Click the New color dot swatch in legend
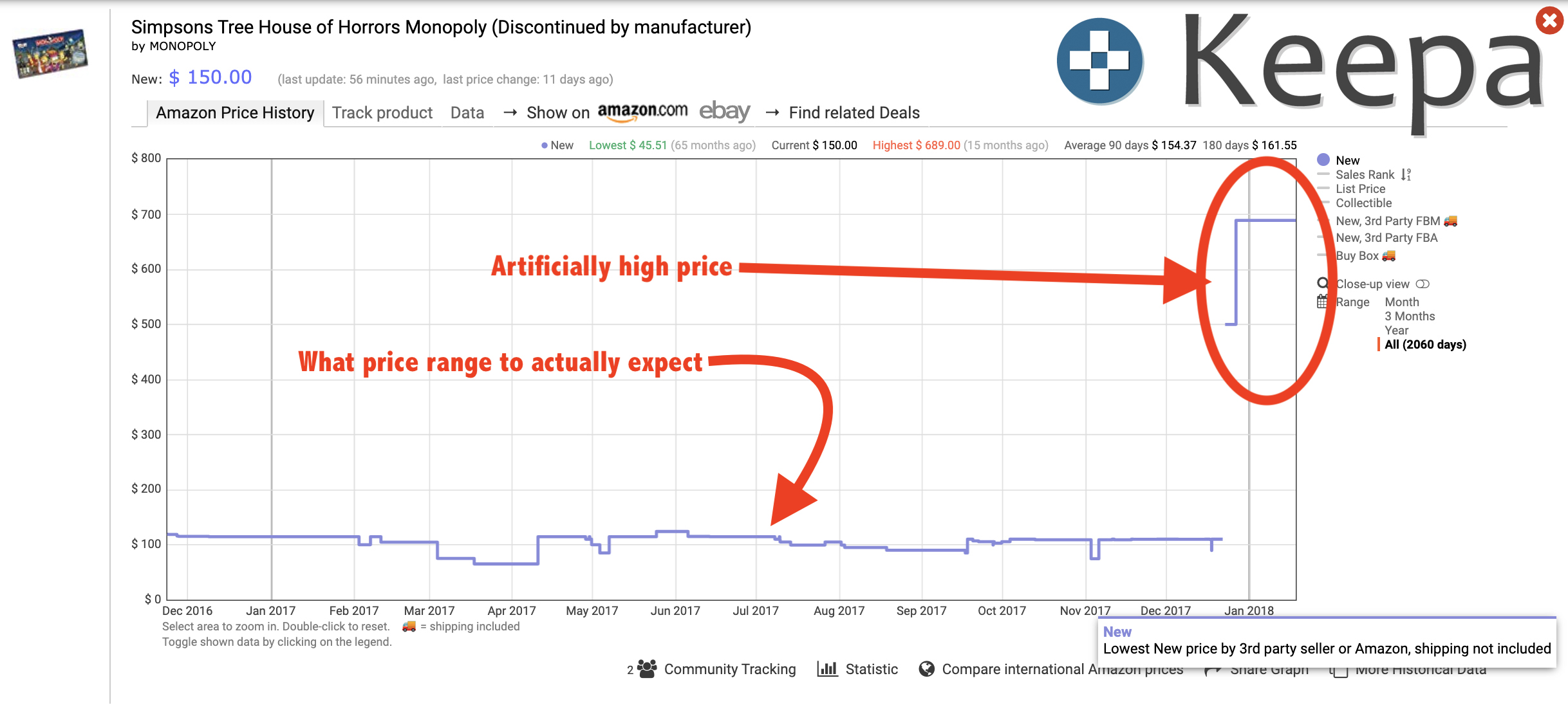 pyautogui.click(x=1323, y=160)
